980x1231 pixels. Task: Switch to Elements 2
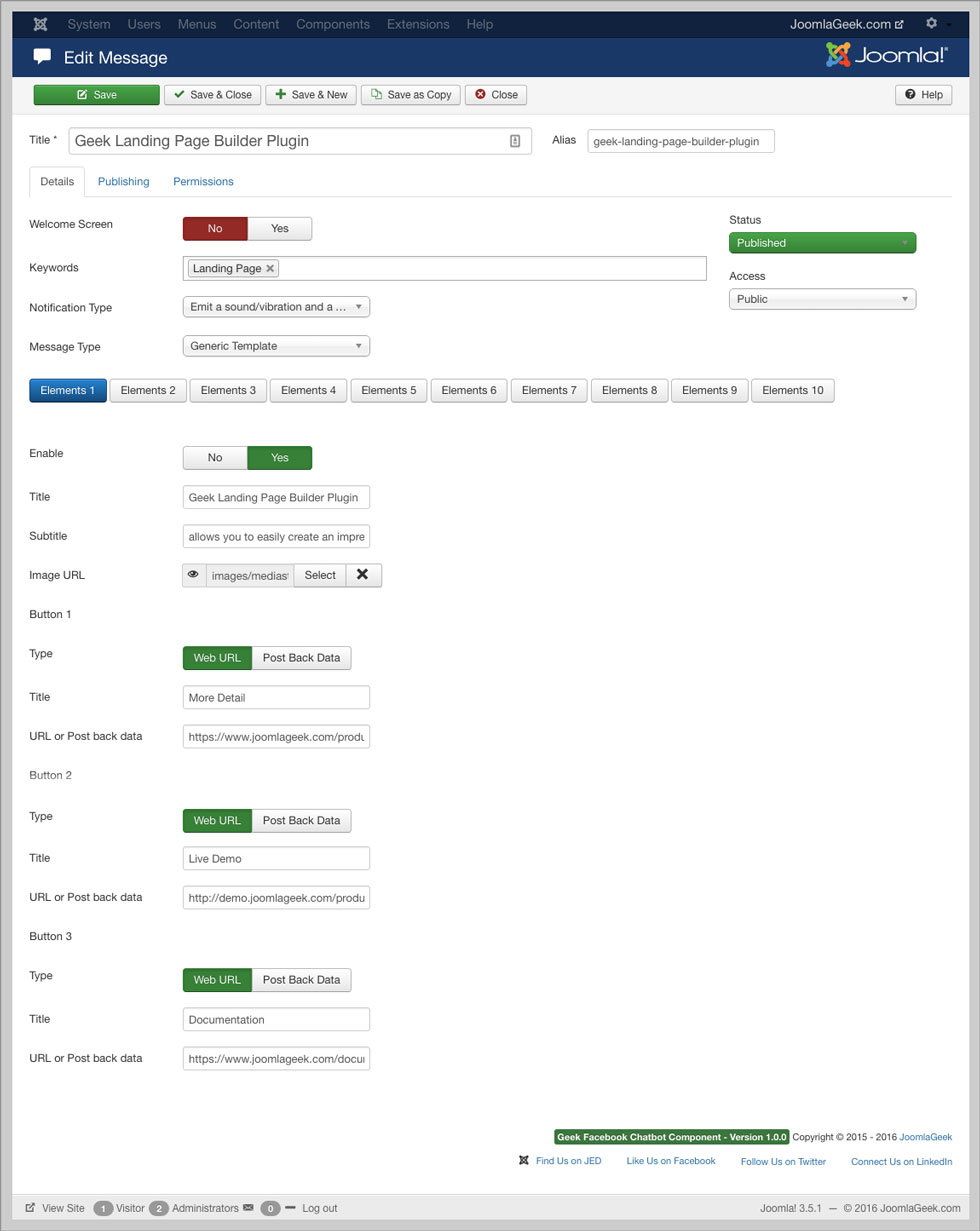(x=148, y=390)
